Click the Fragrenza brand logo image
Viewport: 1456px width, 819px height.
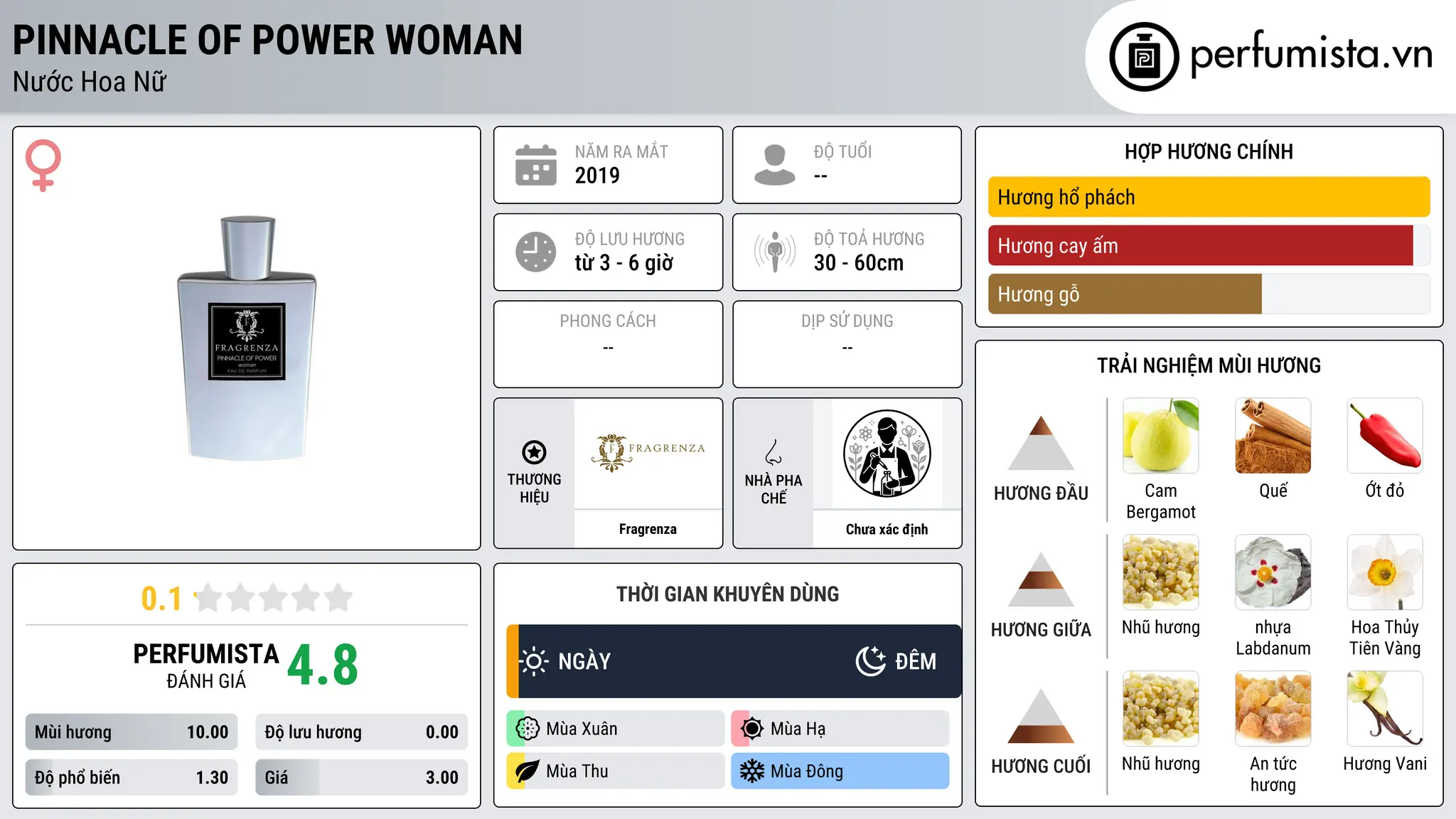(x=648, y=453)
